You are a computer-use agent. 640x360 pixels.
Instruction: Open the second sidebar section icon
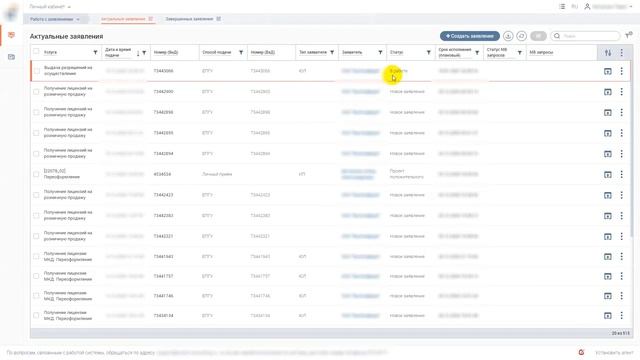(11, 57)
